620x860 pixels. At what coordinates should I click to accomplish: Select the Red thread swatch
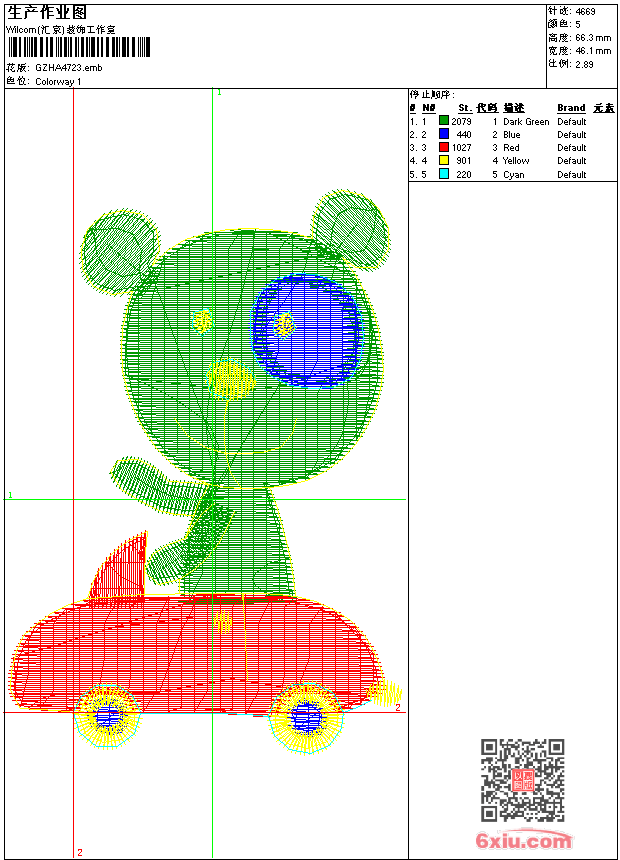click(x=444, y=147)
